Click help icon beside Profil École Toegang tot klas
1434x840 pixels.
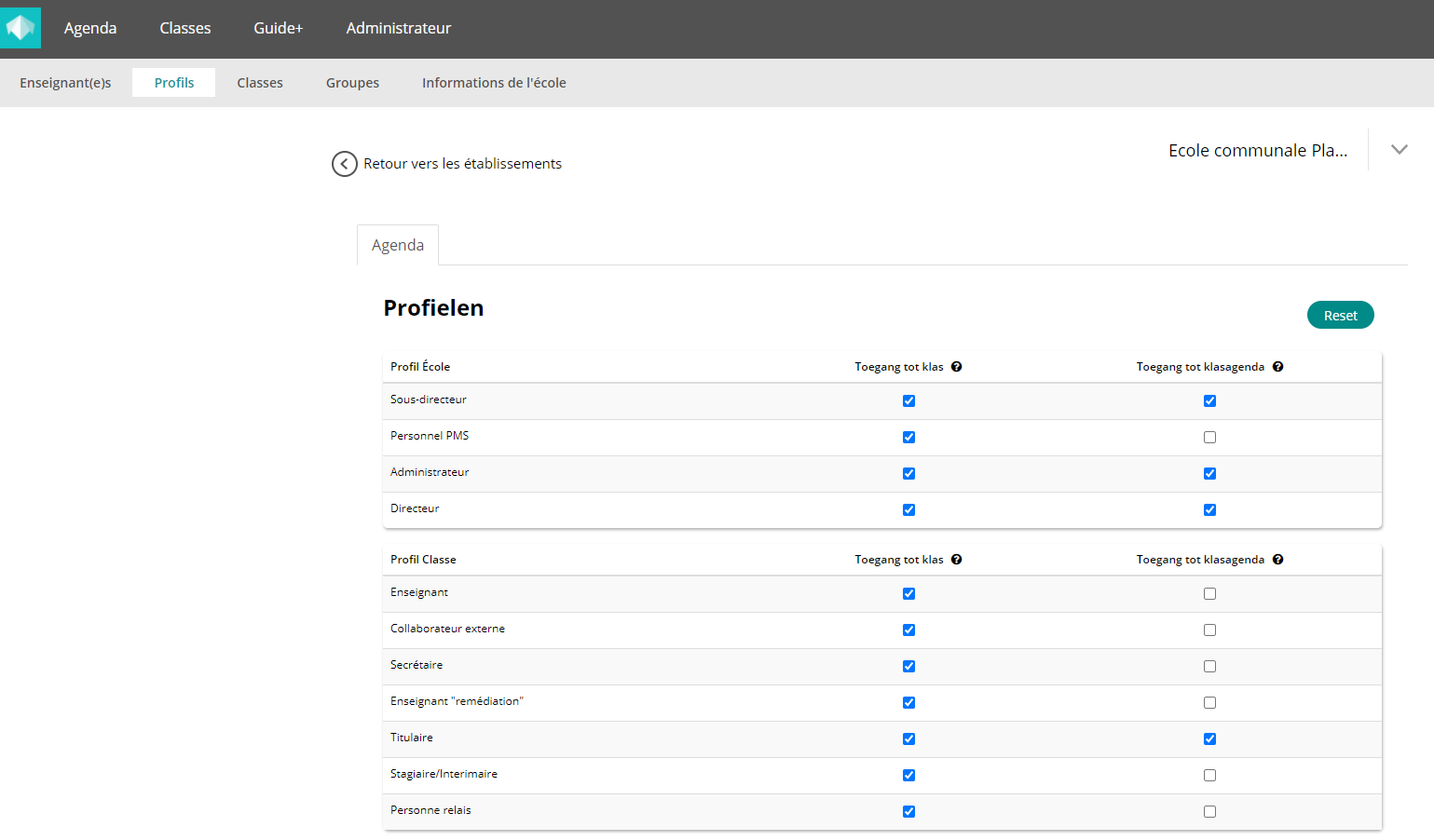click(956, 367)
